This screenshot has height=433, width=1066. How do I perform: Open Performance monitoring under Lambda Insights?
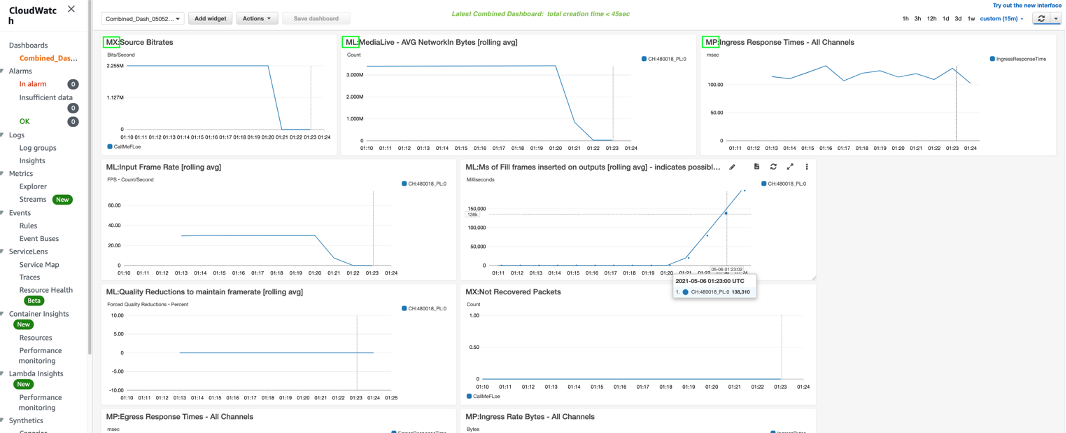(x=41, y=402)
